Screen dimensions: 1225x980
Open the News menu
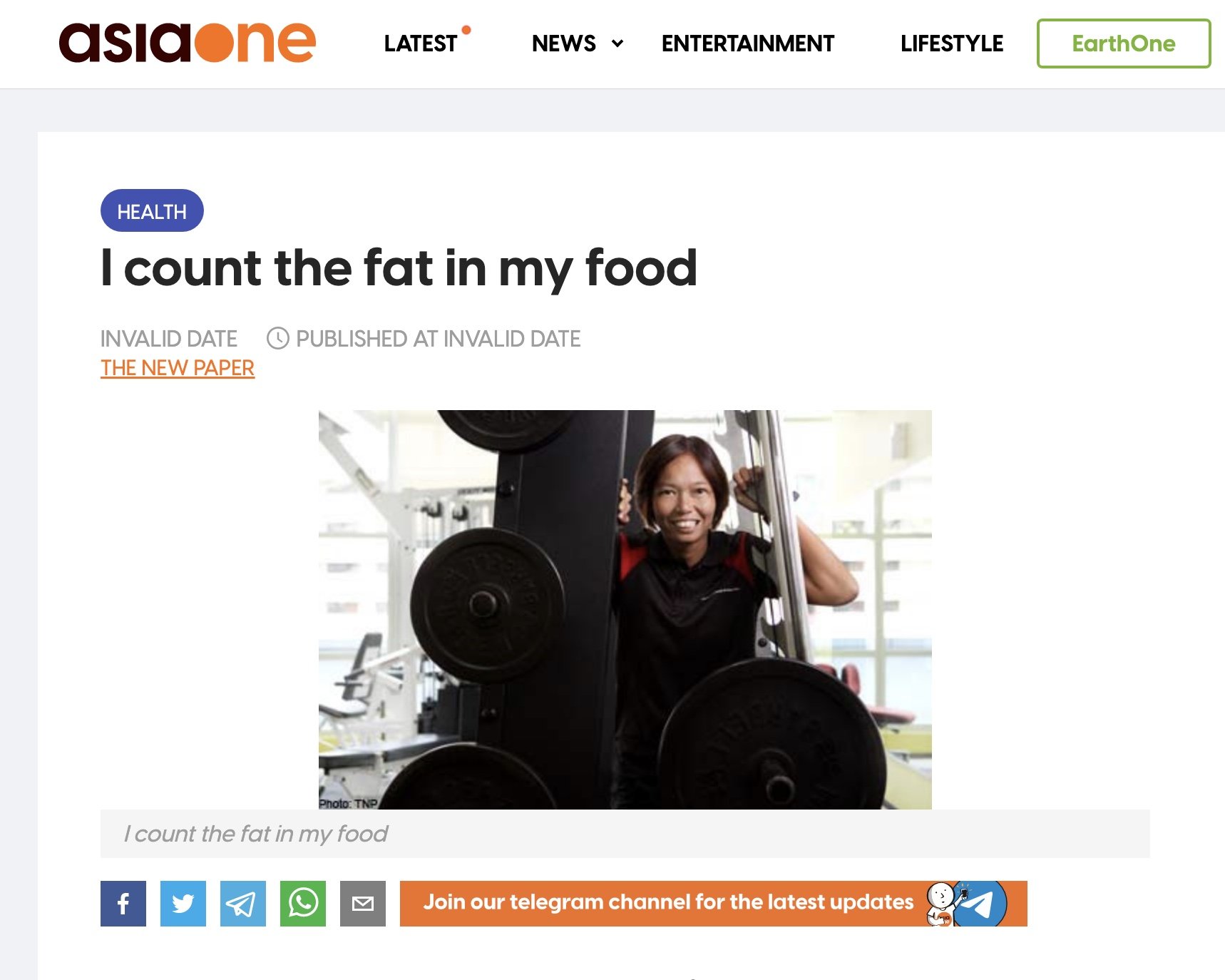point(563,44)
